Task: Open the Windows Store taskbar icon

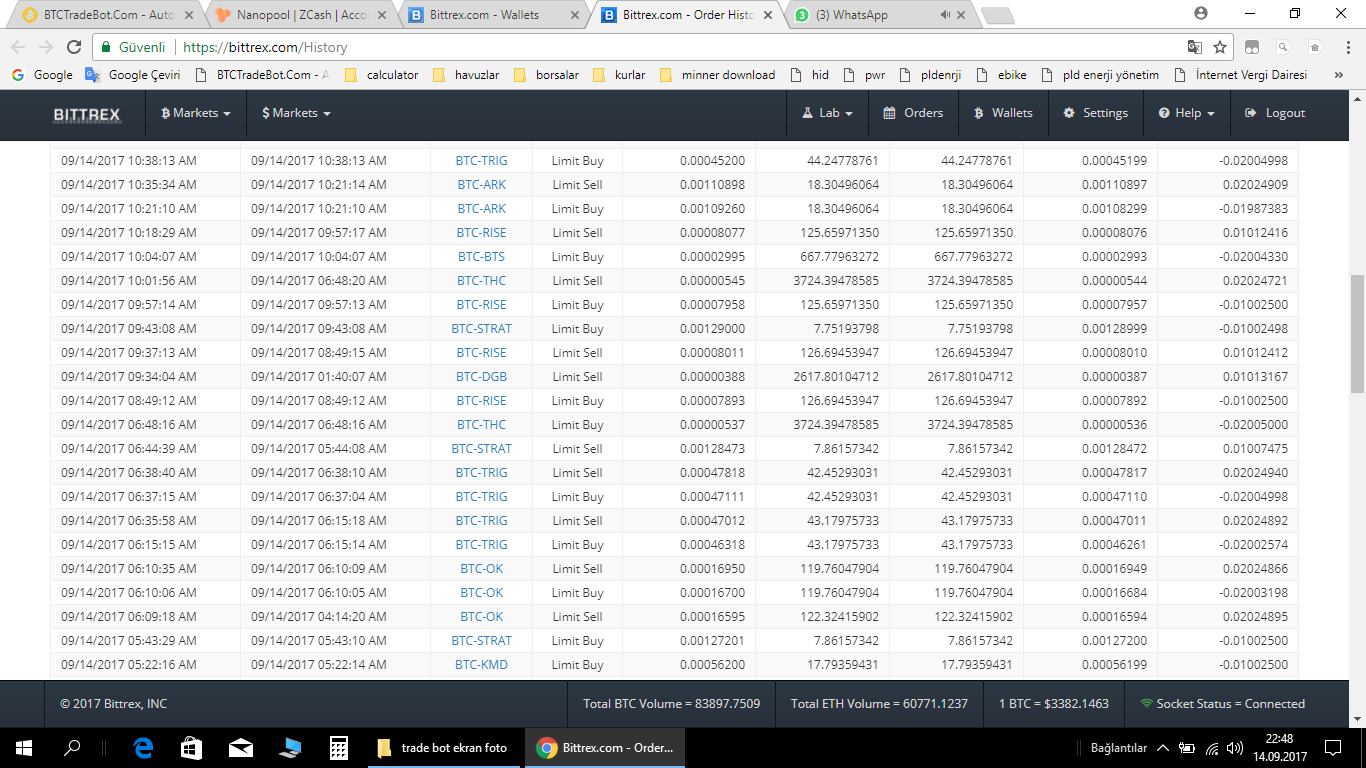Action: (x=191, y=747)
